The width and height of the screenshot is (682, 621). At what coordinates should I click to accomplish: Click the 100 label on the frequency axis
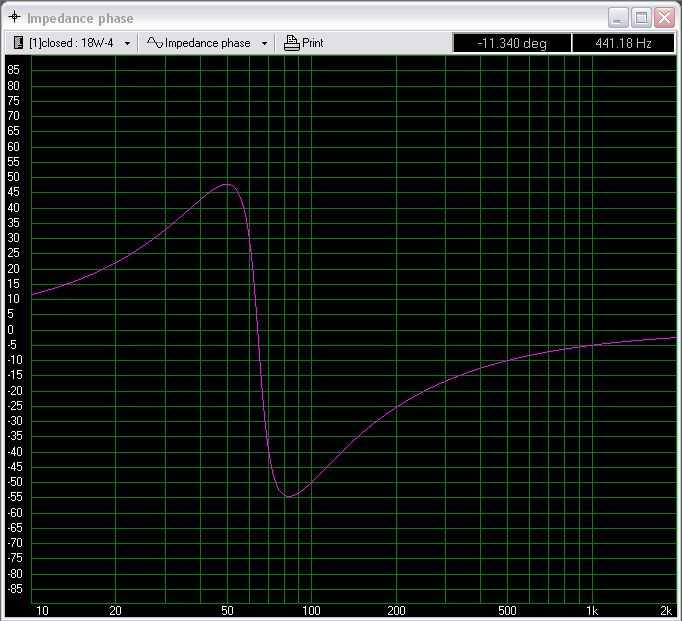click(x=311, y=611)
